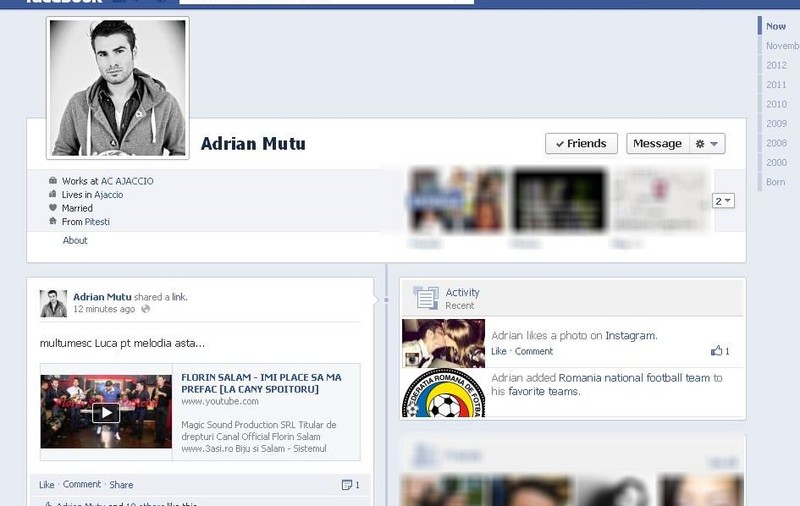Click the house hometown icon
800x506 pixels.
pos(53,221)
